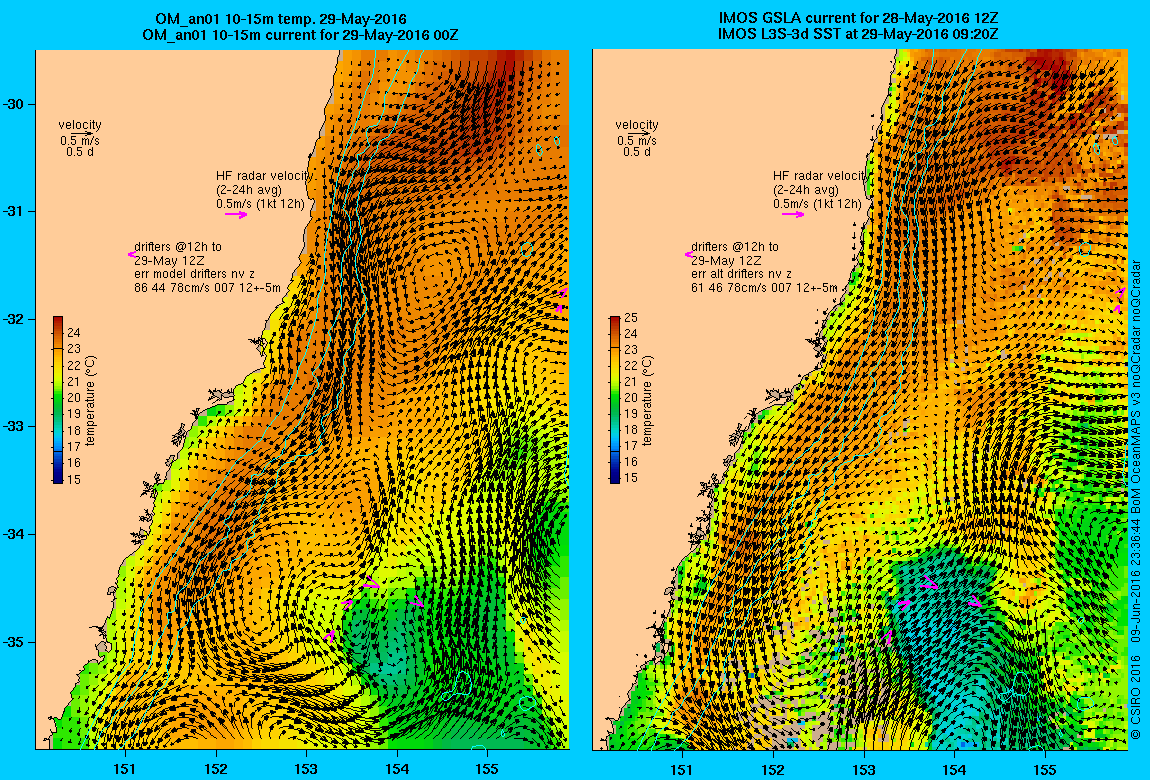Click the magenta drifter legend marker in the IMOS map
1150x780 pixels.
[x=689, y=254]
